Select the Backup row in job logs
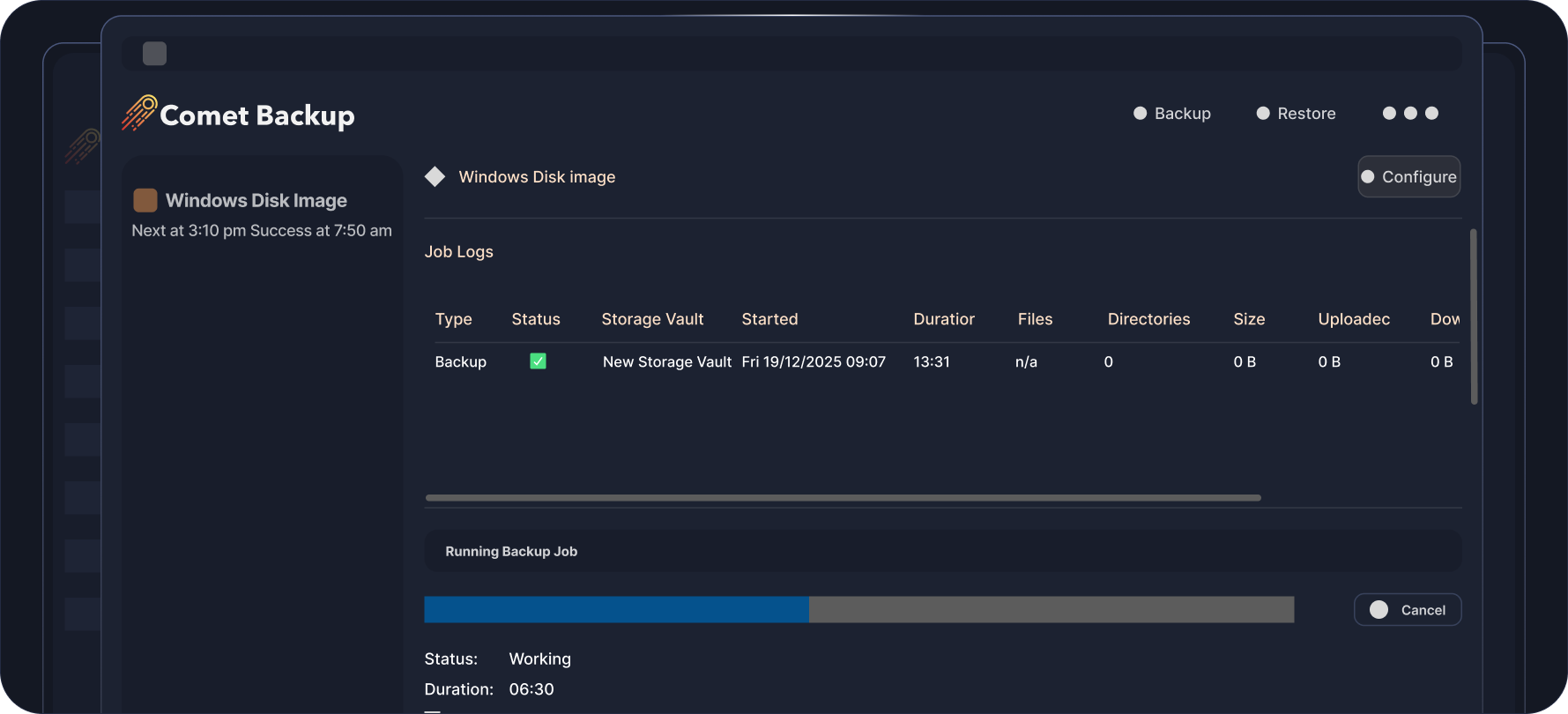 (460, 362)
